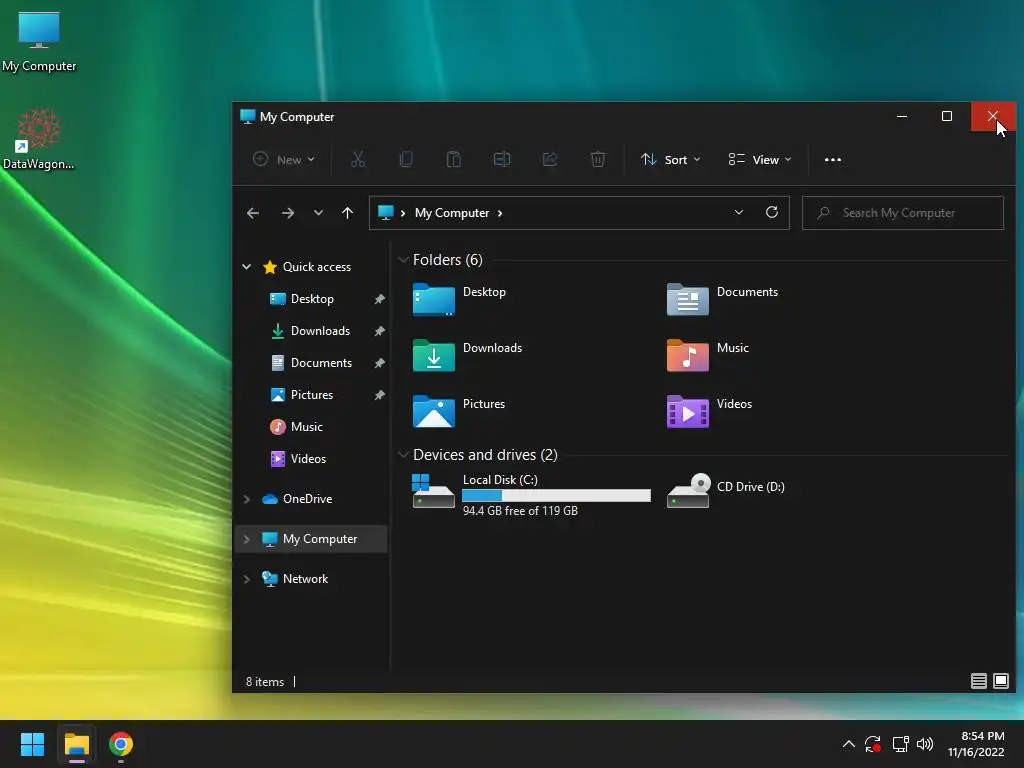Click the My Computer breadcrumb in address bar

(452, 213)
